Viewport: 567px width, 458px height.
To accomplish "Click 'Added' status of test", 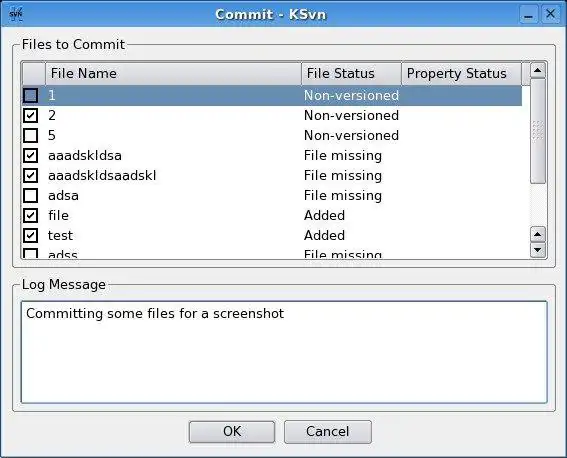I will click(x=324, y=235).
